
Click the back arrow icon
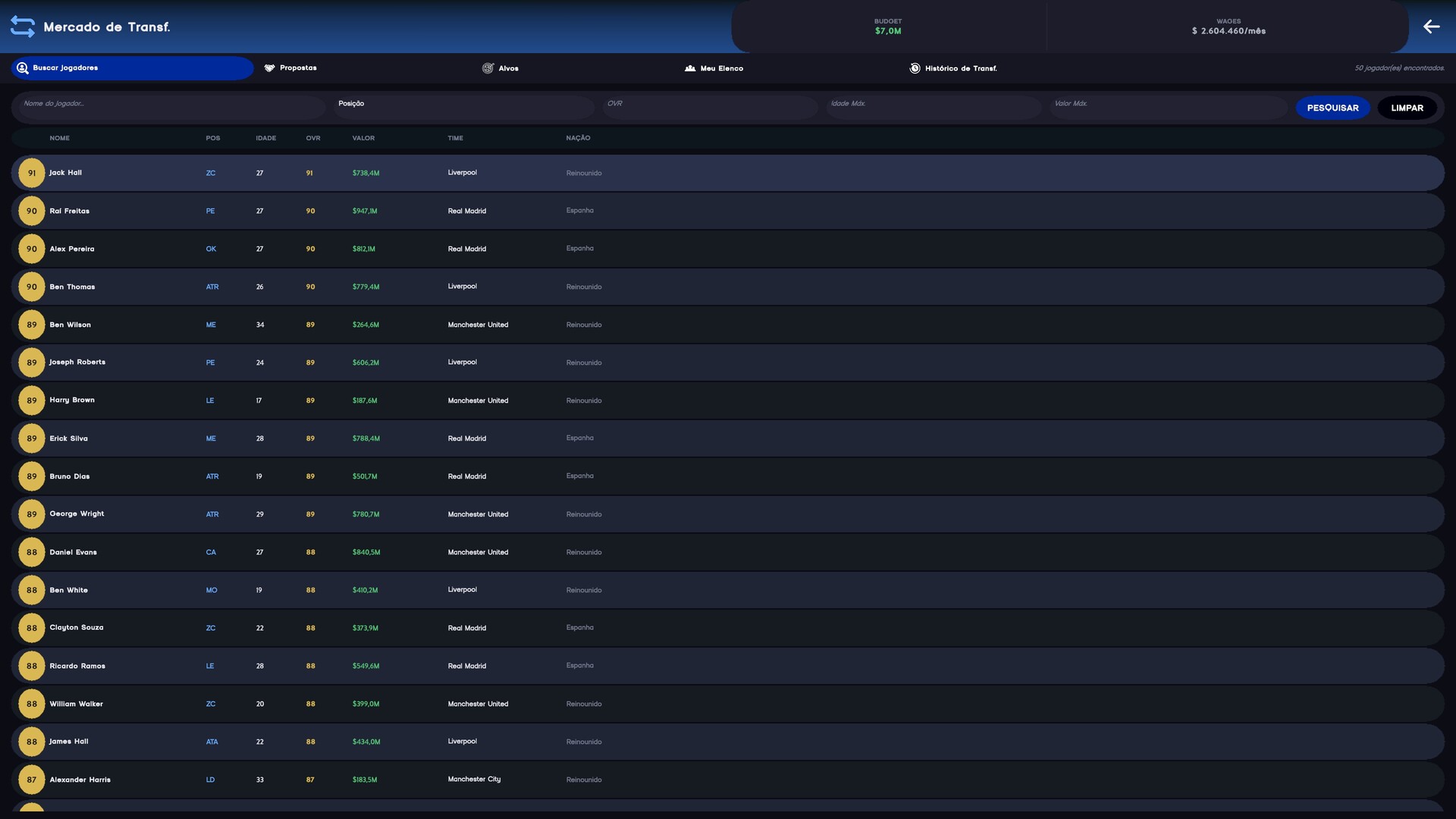click(x=1431, y=27)
